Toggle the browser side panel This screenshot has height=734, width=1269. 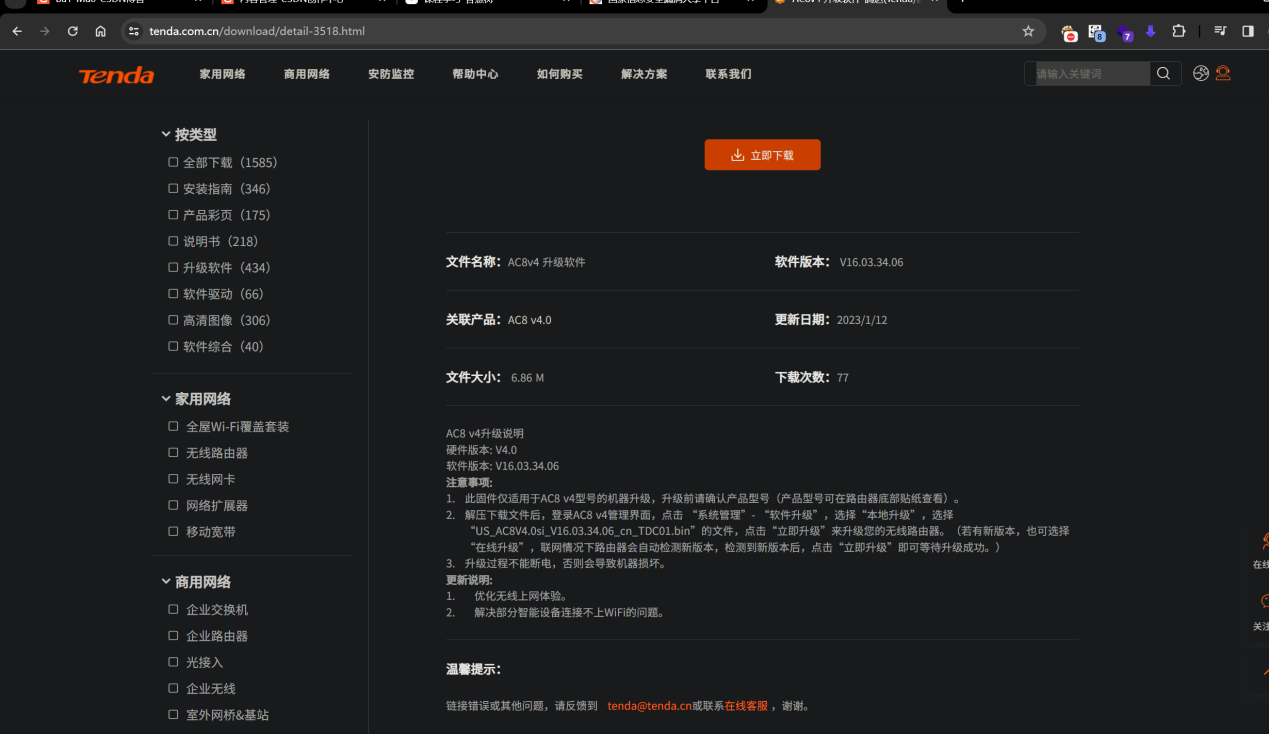pos(1248,31)
